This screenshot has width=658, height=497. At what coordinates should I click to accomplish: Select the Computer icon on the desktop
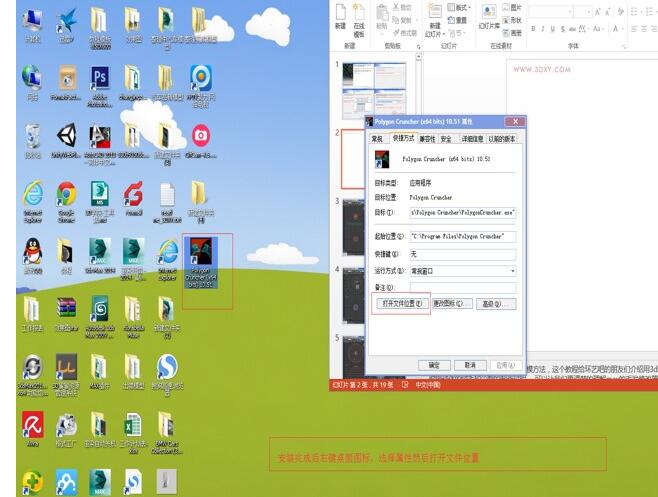pyautogui.click(x=32, y=26)
